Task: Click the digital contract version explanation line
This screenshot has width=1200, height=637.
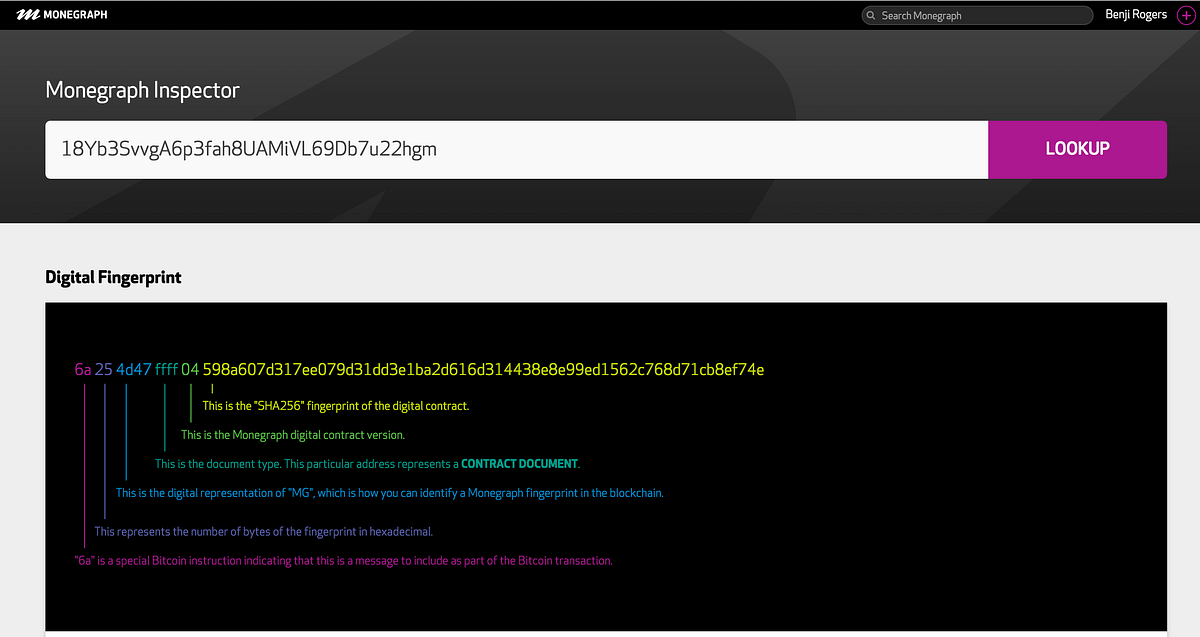Action: pos(293,435)
